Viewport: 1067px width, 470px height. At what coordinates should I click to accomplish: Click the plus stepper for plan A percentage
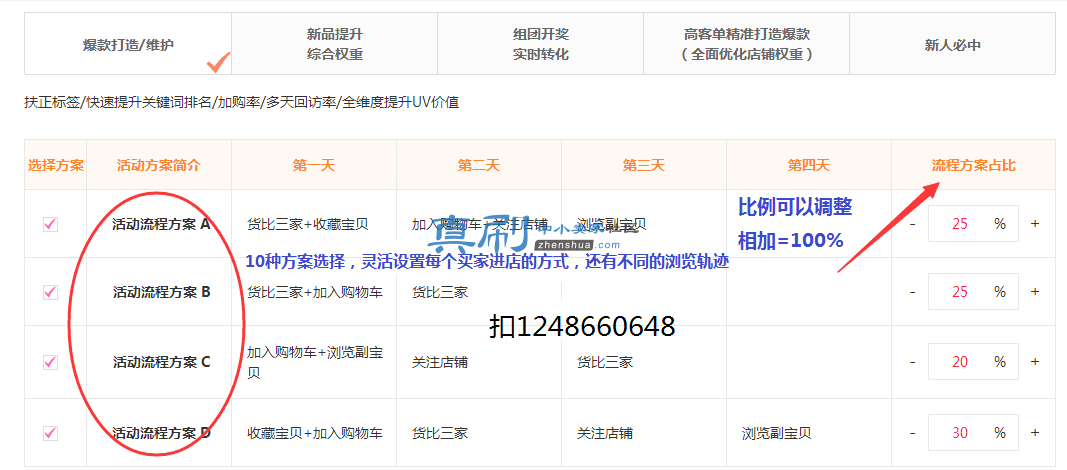(x=1035, y=224)
